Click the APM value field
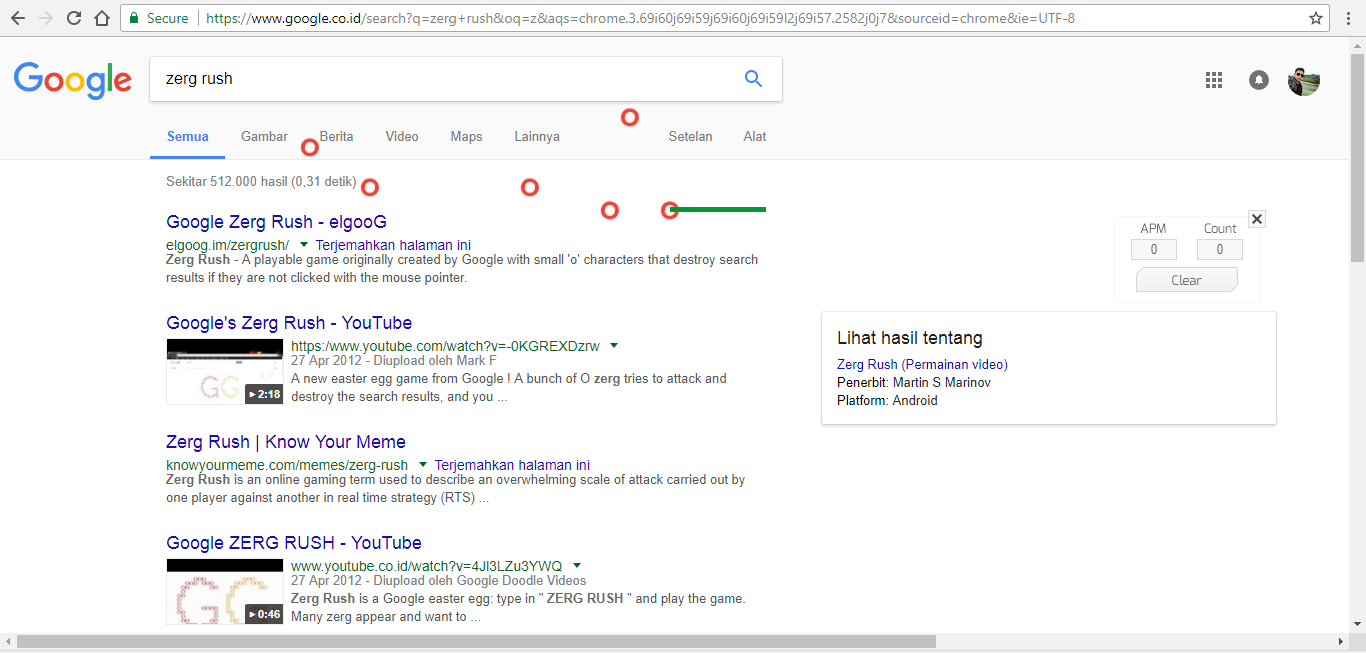The image size is (1366, 653). point(1153,250)
